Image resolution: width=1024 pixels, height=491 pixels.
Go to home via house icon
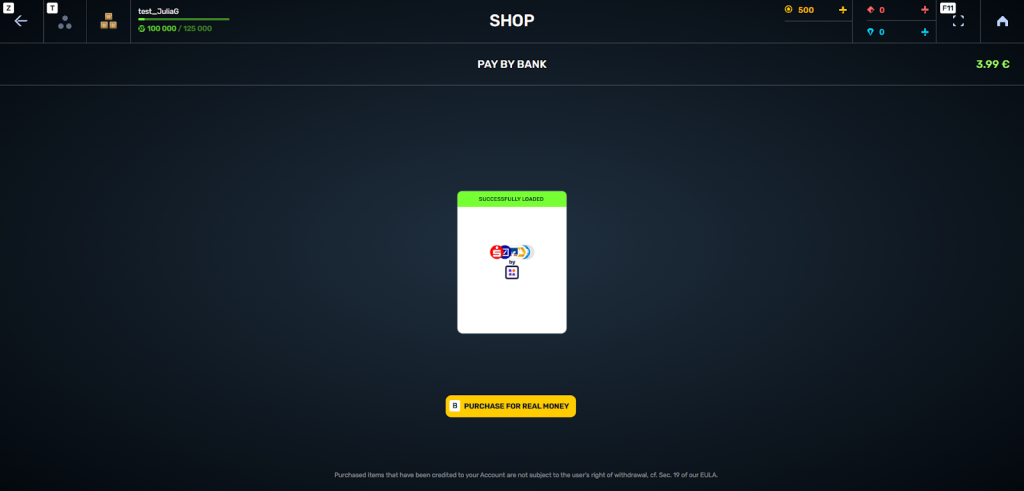click(1002, 21)
